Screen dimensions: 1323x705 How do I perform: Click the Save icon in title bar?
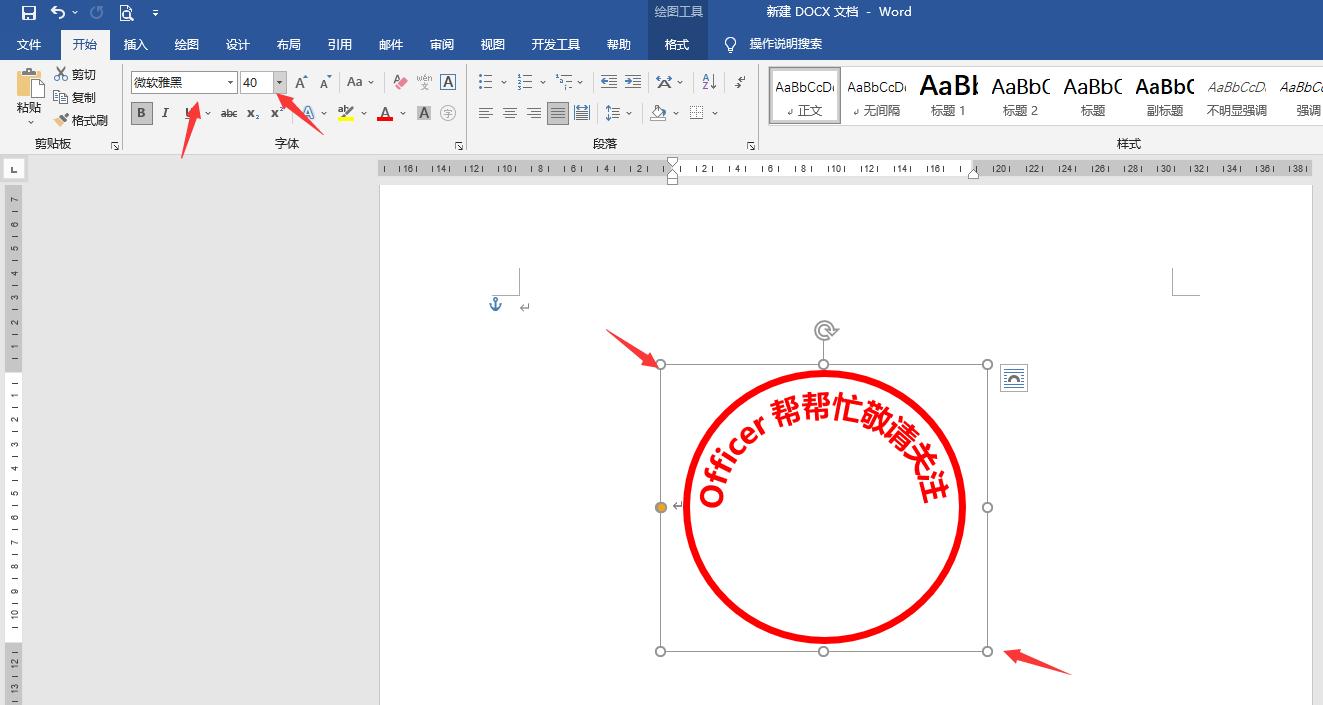click(x=28, y=13)
